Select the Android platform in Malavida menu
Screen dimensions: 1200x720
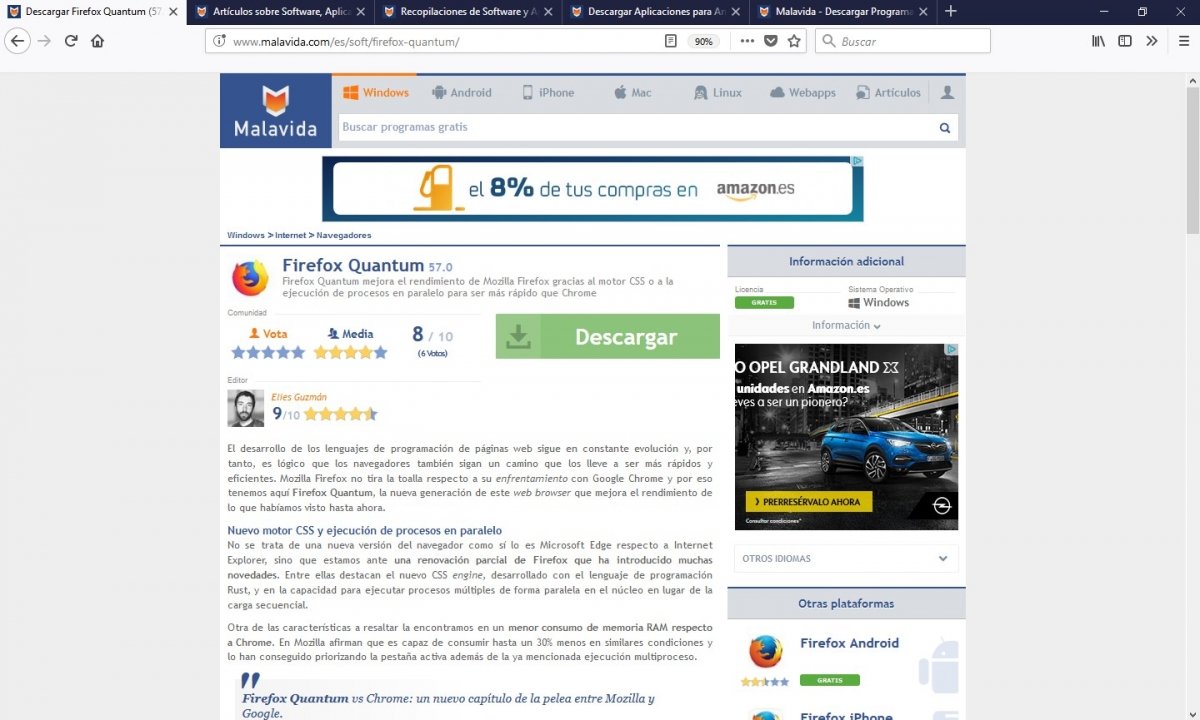[462, 93]
